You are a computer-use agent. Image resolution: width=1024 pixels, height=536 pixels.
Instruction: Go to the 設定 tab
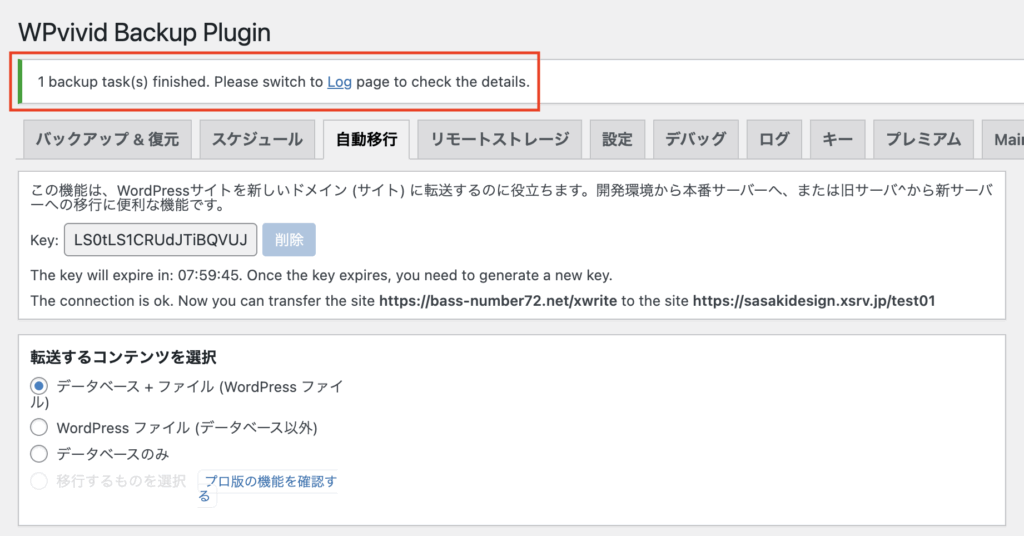(x=617, y=139)
